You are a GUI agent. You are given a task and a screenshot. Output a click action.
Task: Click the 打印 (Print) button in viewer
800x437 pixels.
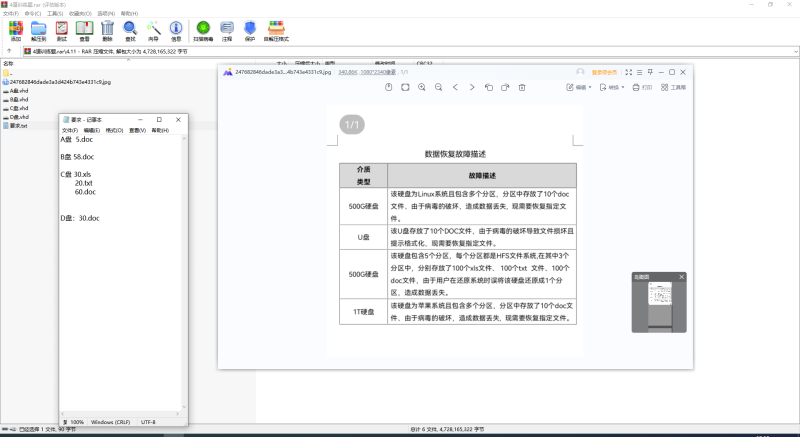[642, 88]
